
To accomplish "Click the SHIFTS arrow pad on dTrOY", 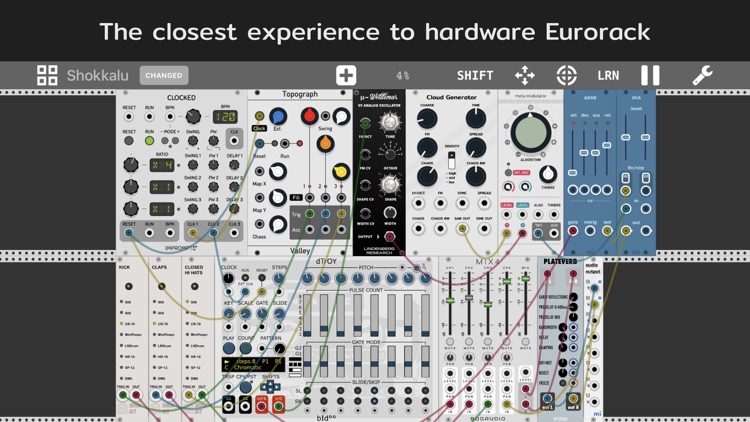I will click(270, 386).
